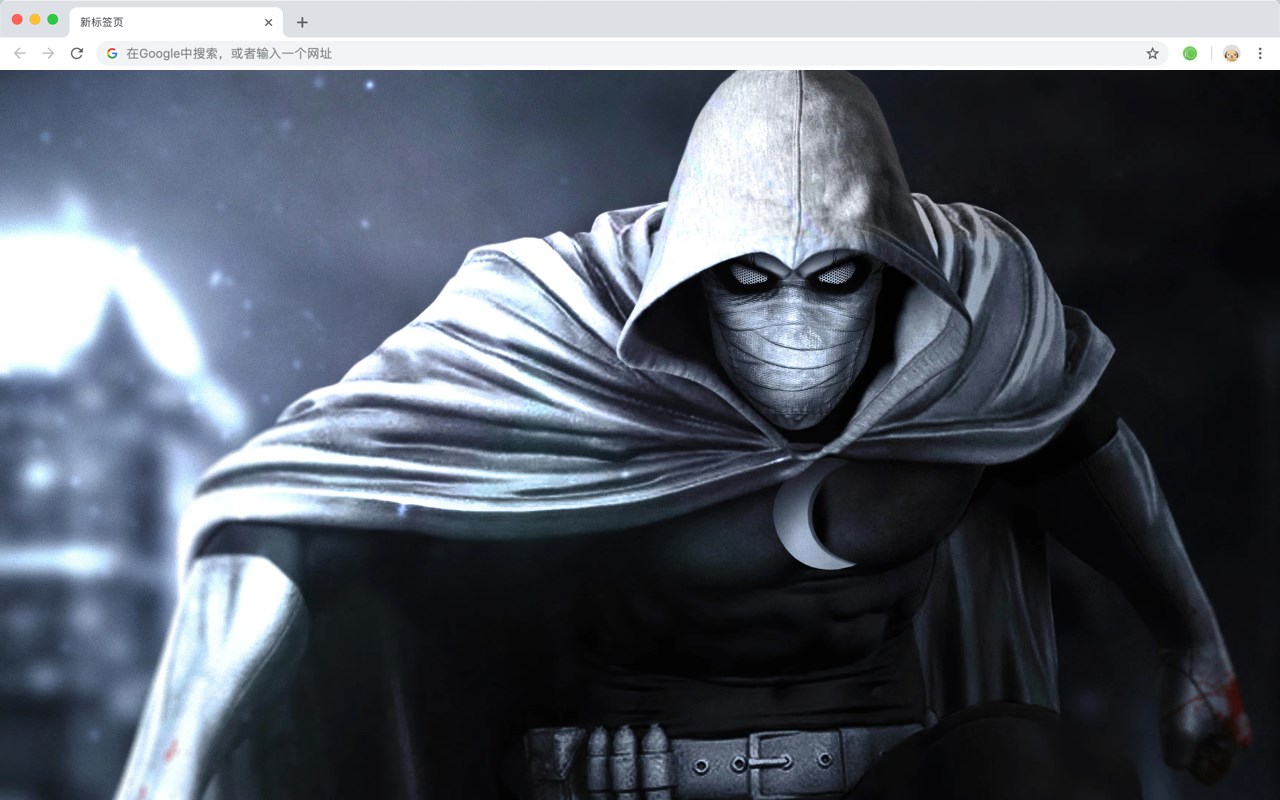
Task: Close the 新标签页 tab
Action: [x=268, y=22]
